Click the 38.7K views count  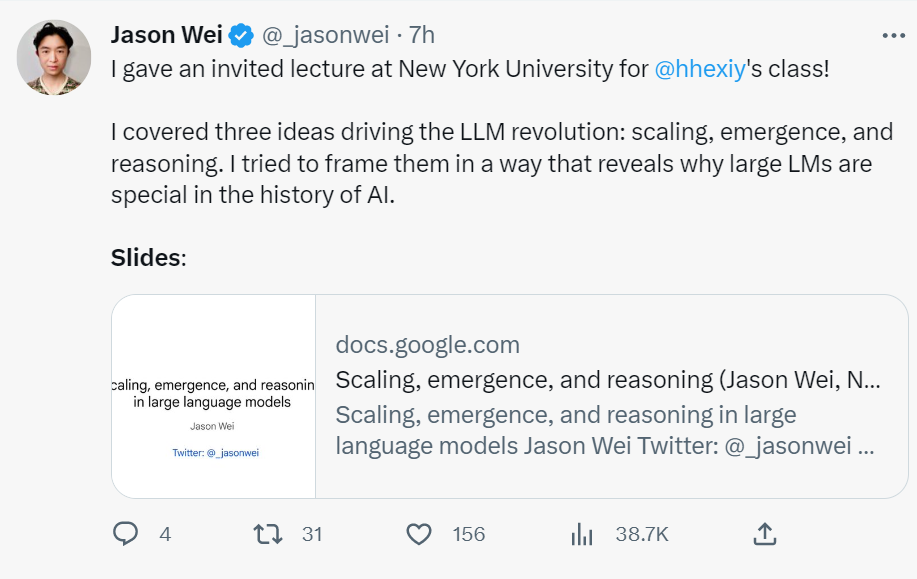[642, 534]
